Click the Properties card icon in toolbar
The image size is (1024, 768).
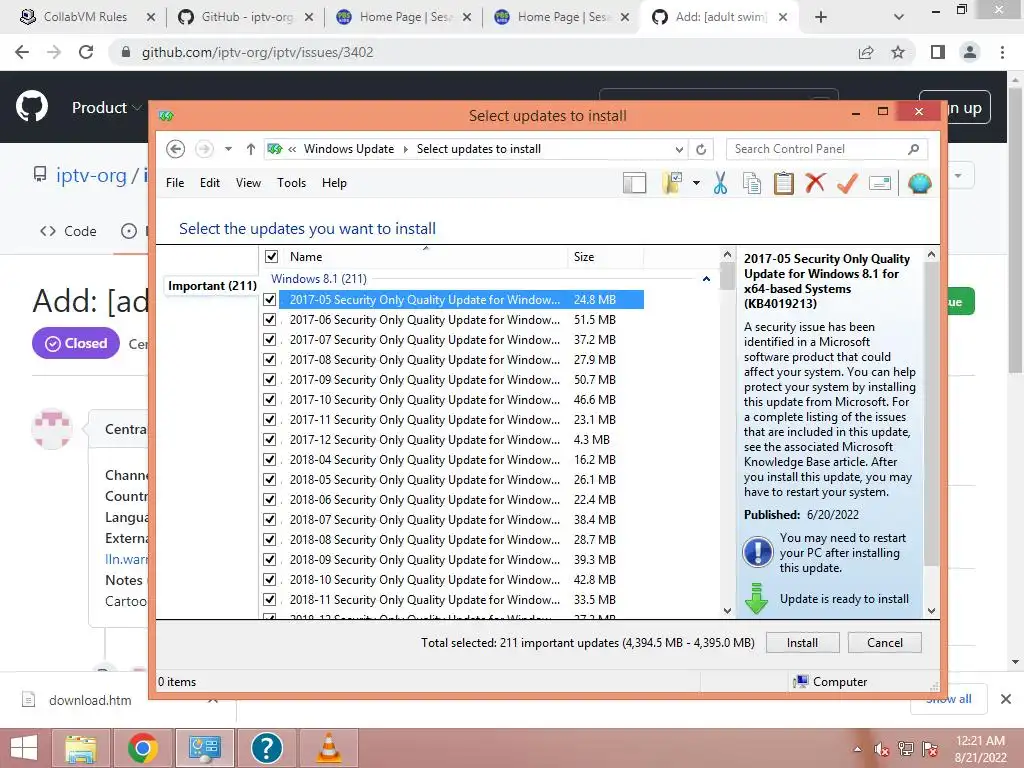pyautogui.click(x=880, y=184)
